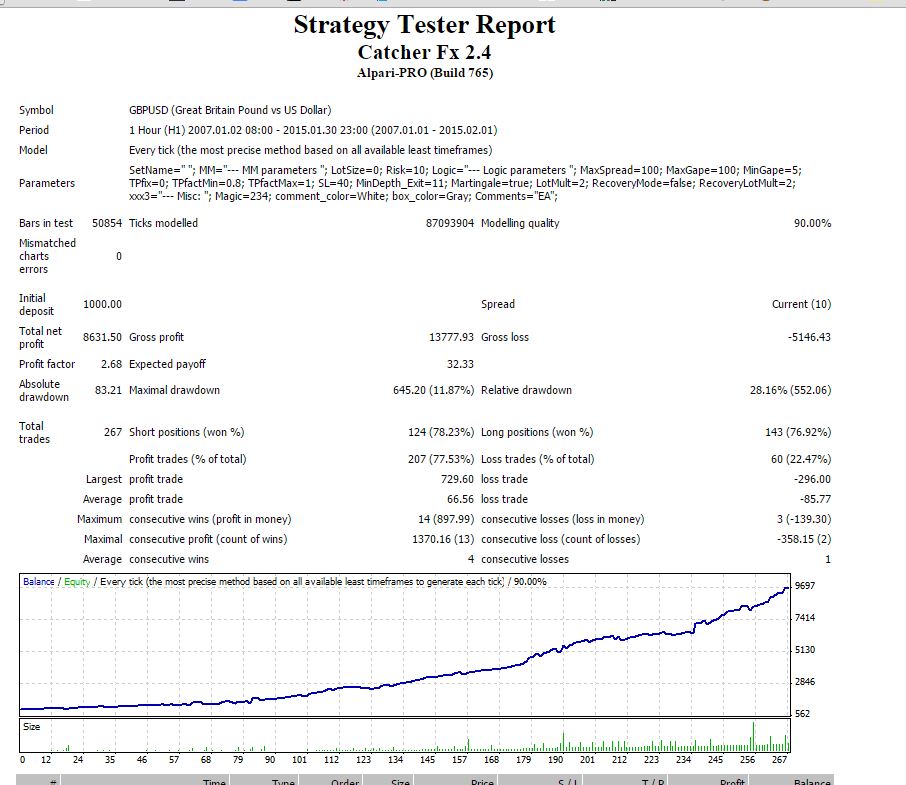Select Gross loss value -5146.43
The width and height of the screenshot is (906, 785).
tap(809, 337)
